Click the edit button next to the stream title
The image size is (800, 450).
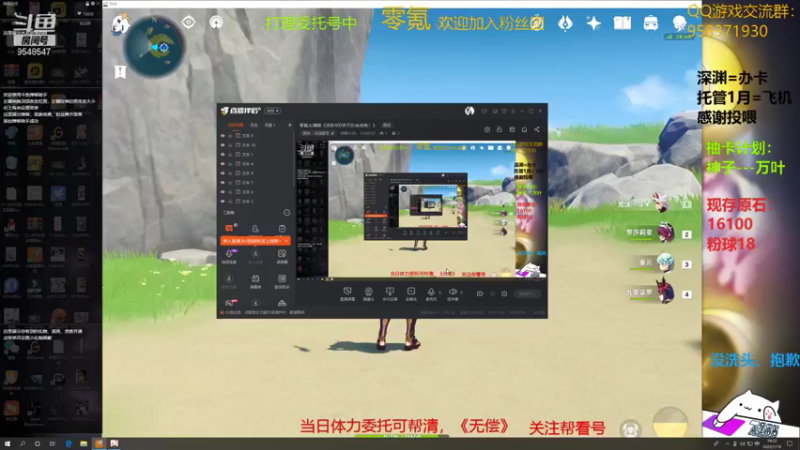coord(387,125)
